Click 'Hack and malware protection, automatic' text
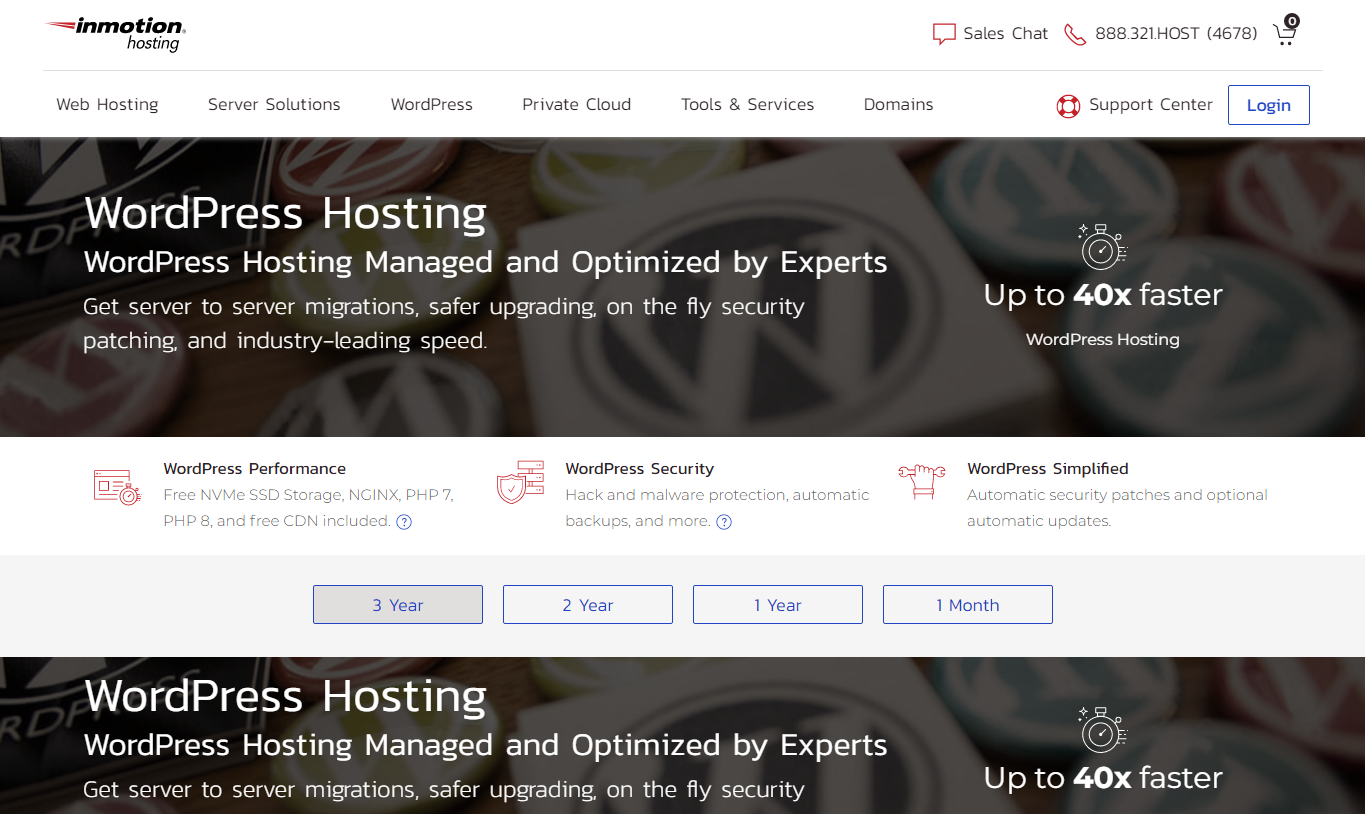Screen dimensions: 1365x814 717,495
